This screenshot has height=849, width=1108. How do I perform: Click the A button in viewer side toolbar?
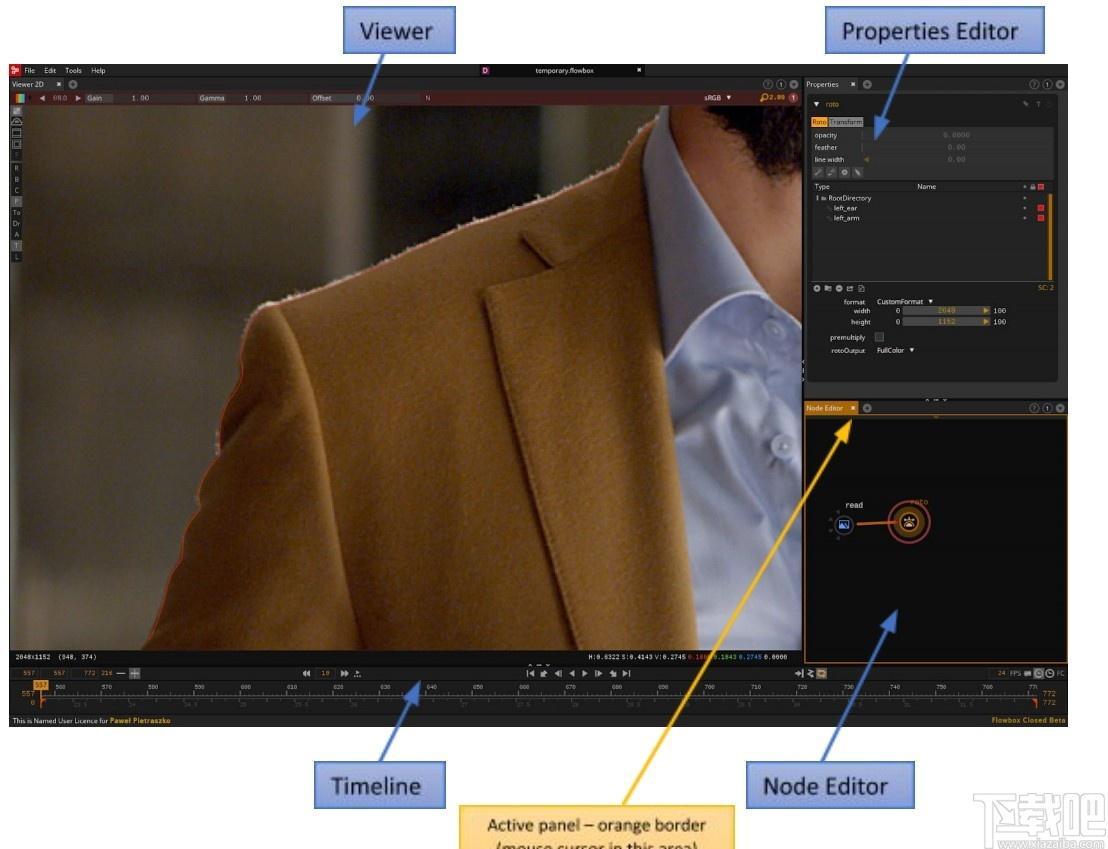coord(17,235)
